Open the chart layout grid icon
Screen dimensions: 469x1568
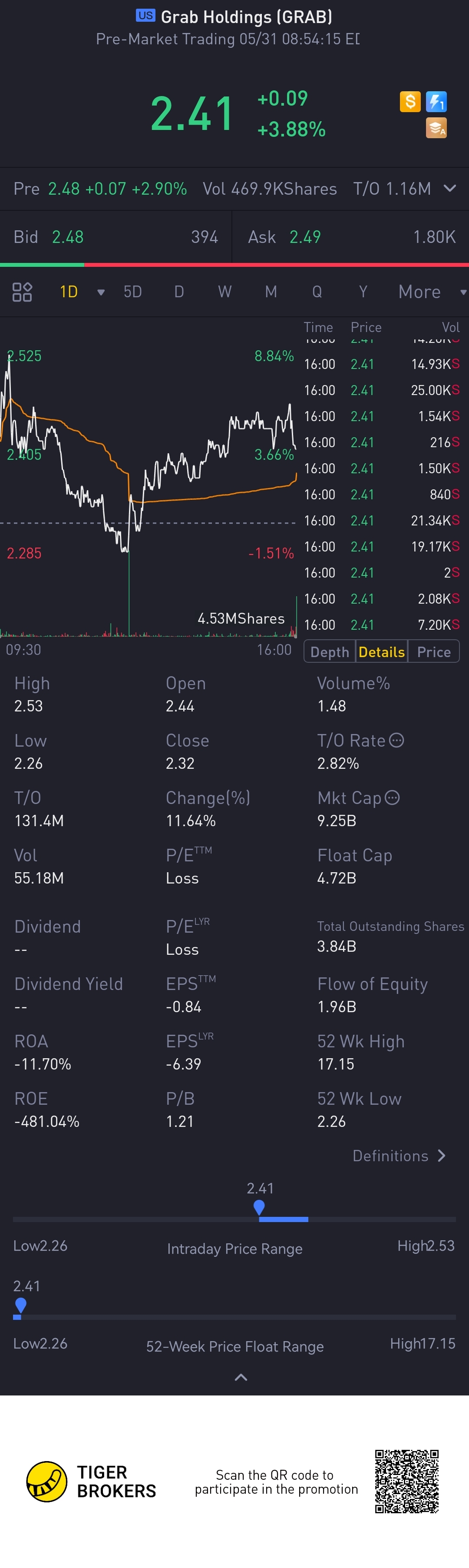[22, 292]
